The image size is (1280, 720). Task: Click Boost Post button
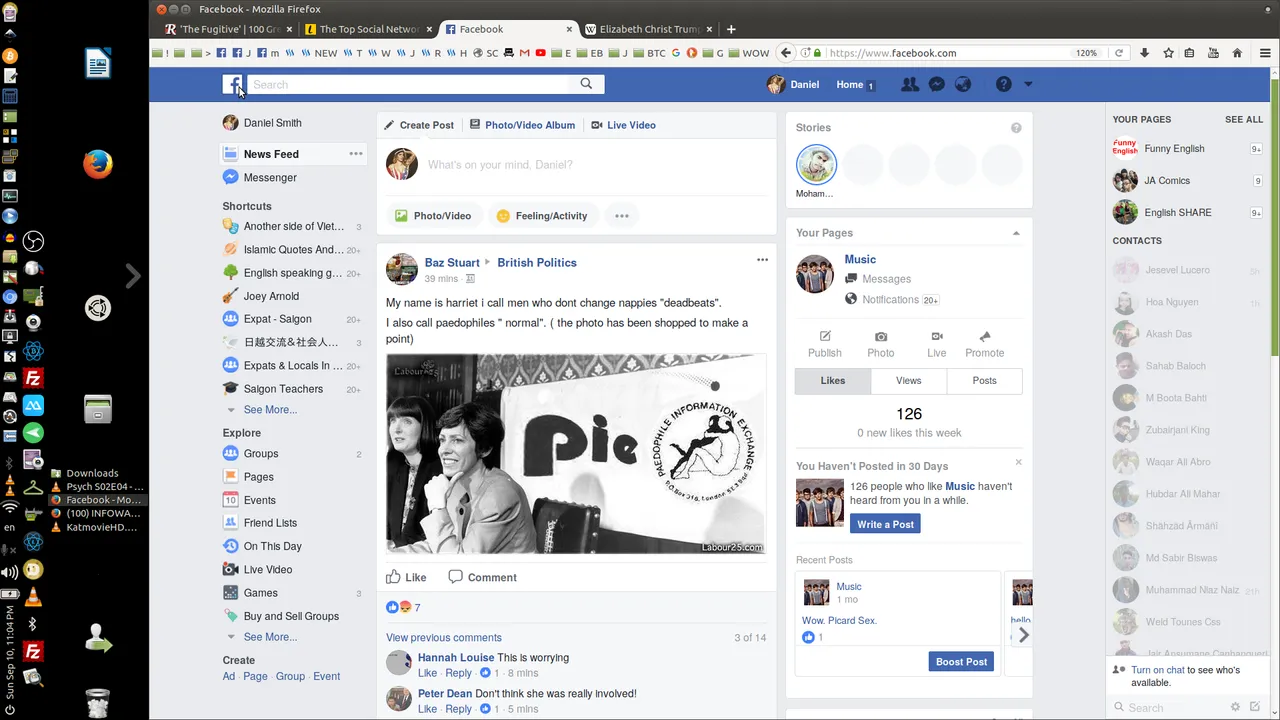point(961,662)
